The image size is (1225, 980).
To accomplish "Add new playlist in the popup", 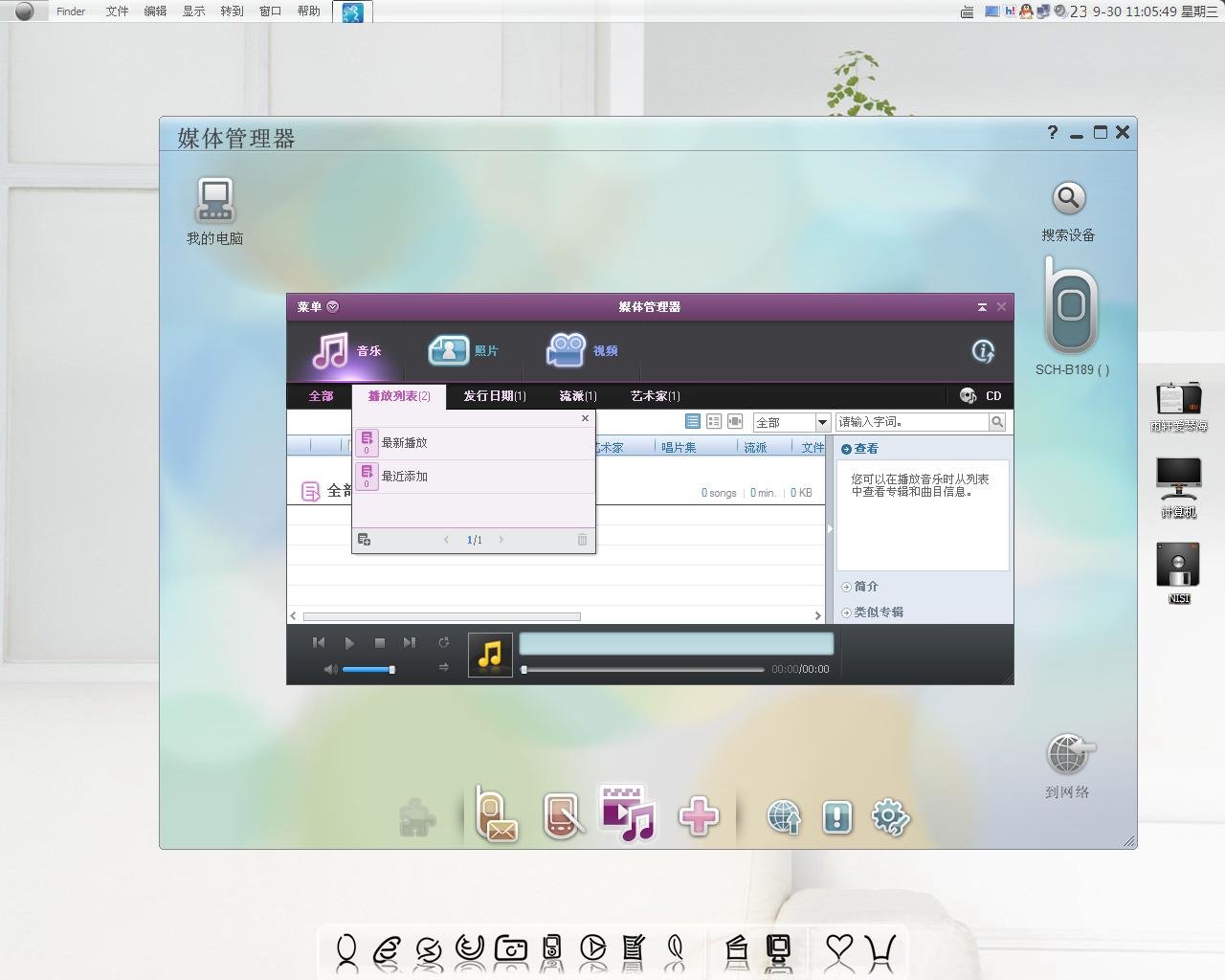I will 364,540.
